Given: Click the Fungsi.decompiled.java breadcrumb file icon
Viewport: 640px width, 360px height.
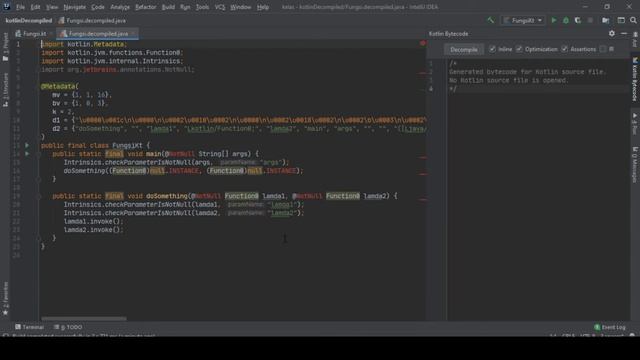Looking at the screenshot, I should pyautogui.click(x=61, y=20).
